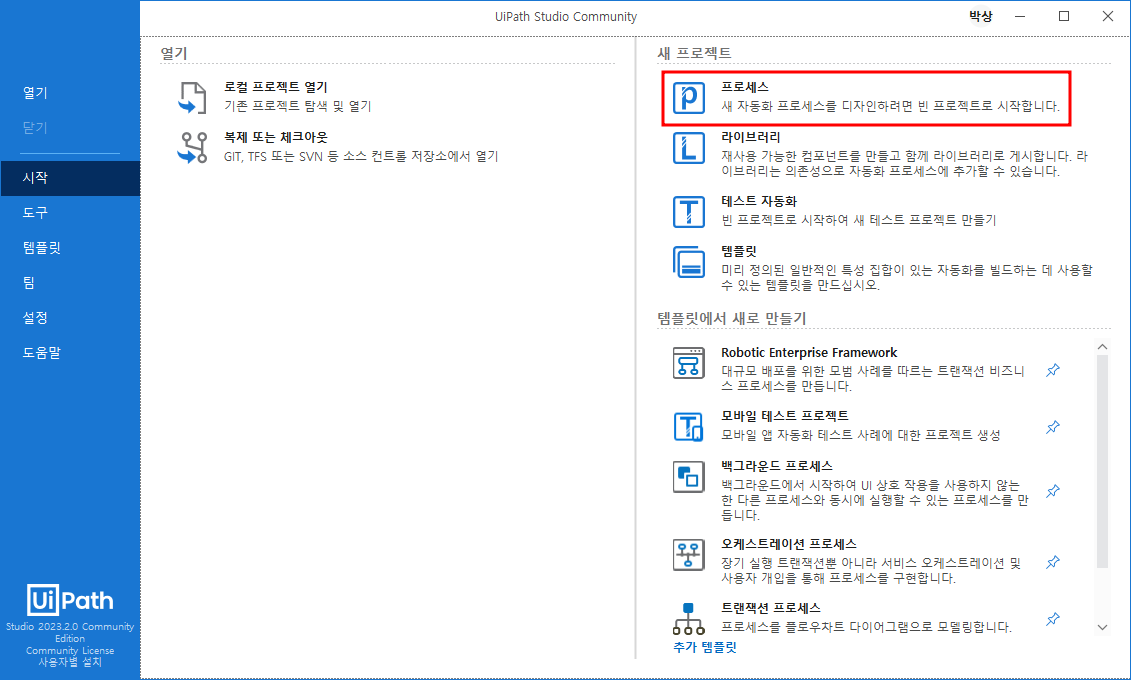Click the 복제 또는 체크아웃 source control icon
Viewport: 1131px width, 680px height.
click(192, 148)
